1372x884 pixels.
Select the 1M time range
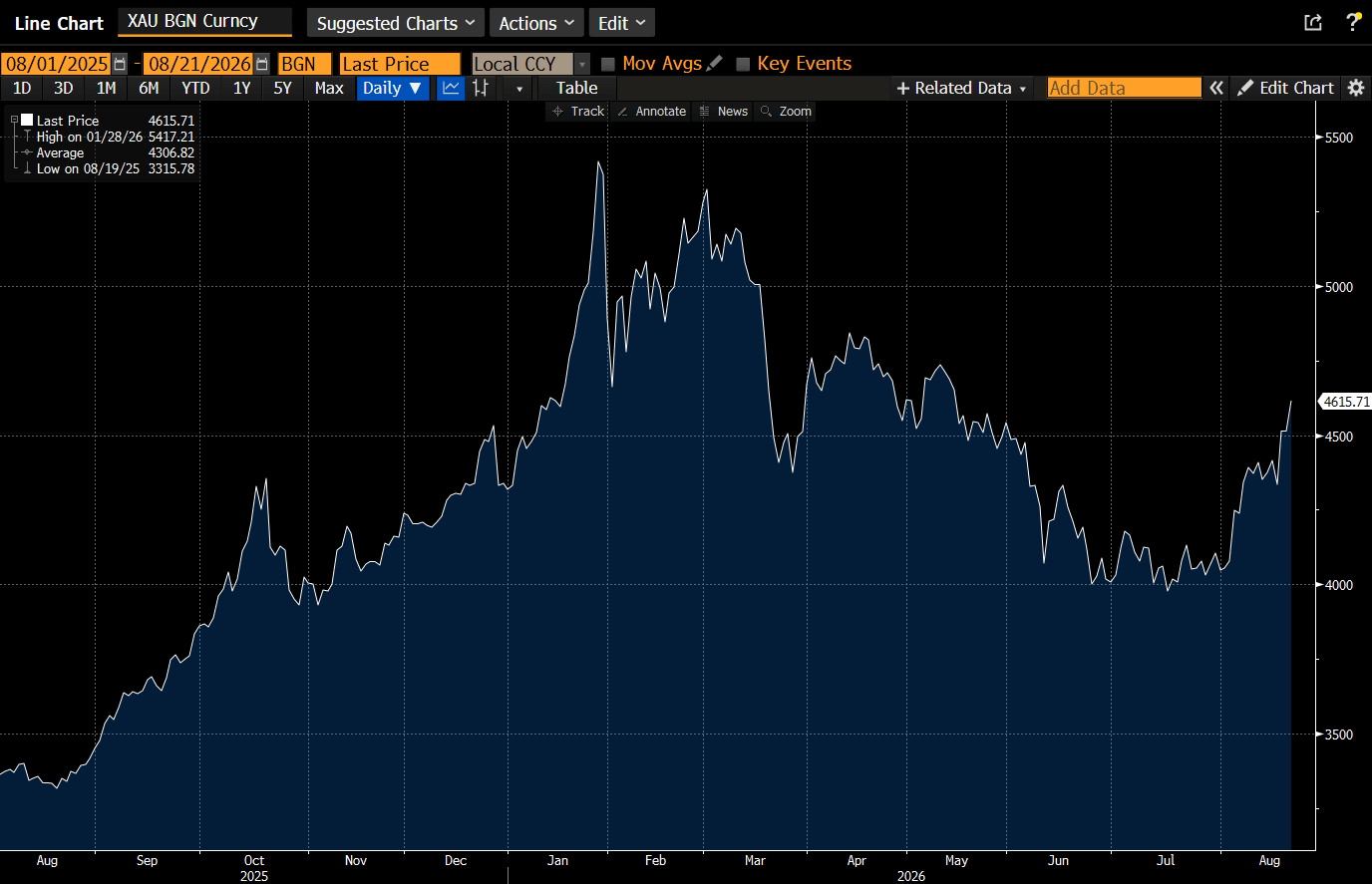tap(107, 88)
